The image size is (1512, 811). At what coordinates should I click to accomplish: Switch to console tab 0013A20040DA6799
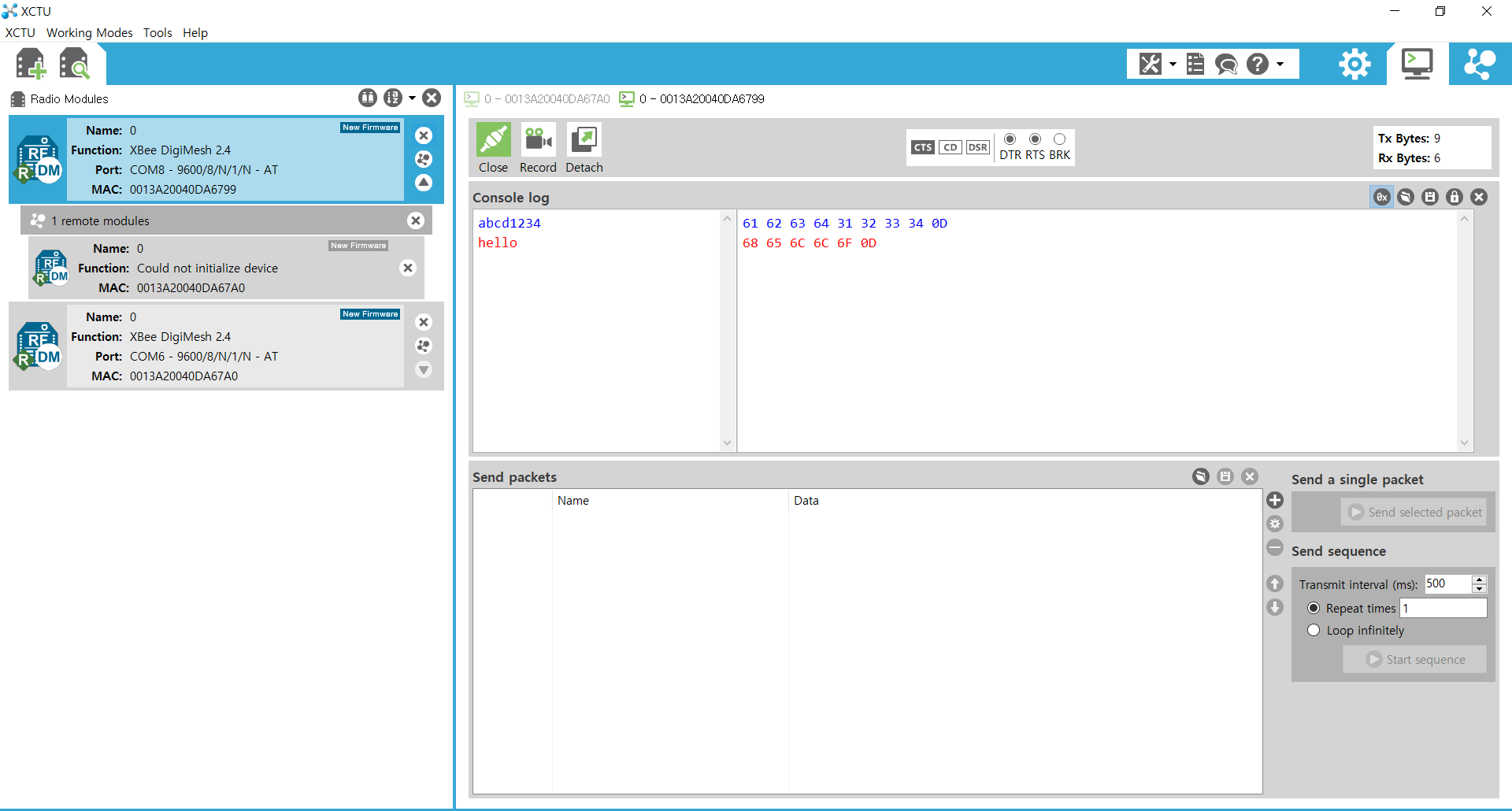coord(692,98)
